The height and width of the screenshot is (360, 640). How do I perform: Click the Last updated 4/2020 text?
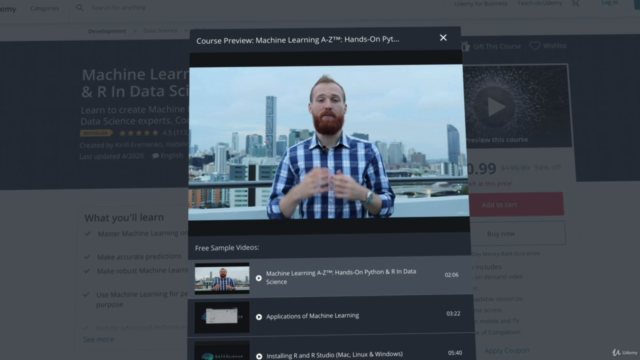tap(111, 156)
